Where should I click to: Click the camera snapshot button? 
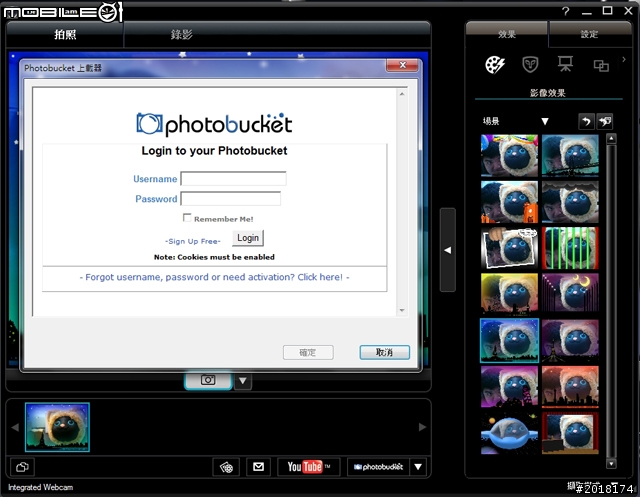208,380
